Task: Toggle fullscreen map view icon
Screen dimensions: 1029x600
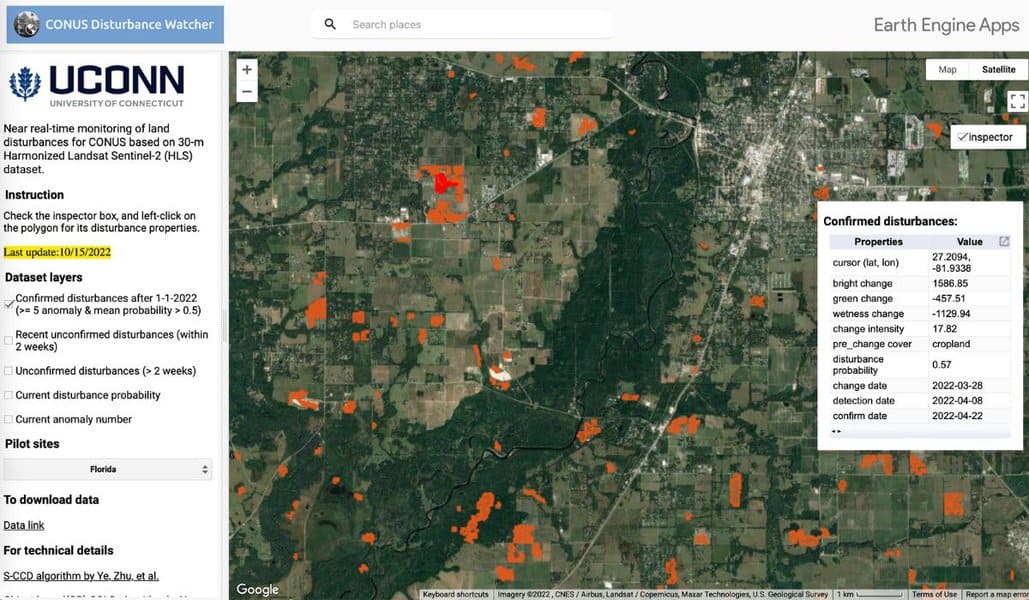Action: coord(1017,101)
